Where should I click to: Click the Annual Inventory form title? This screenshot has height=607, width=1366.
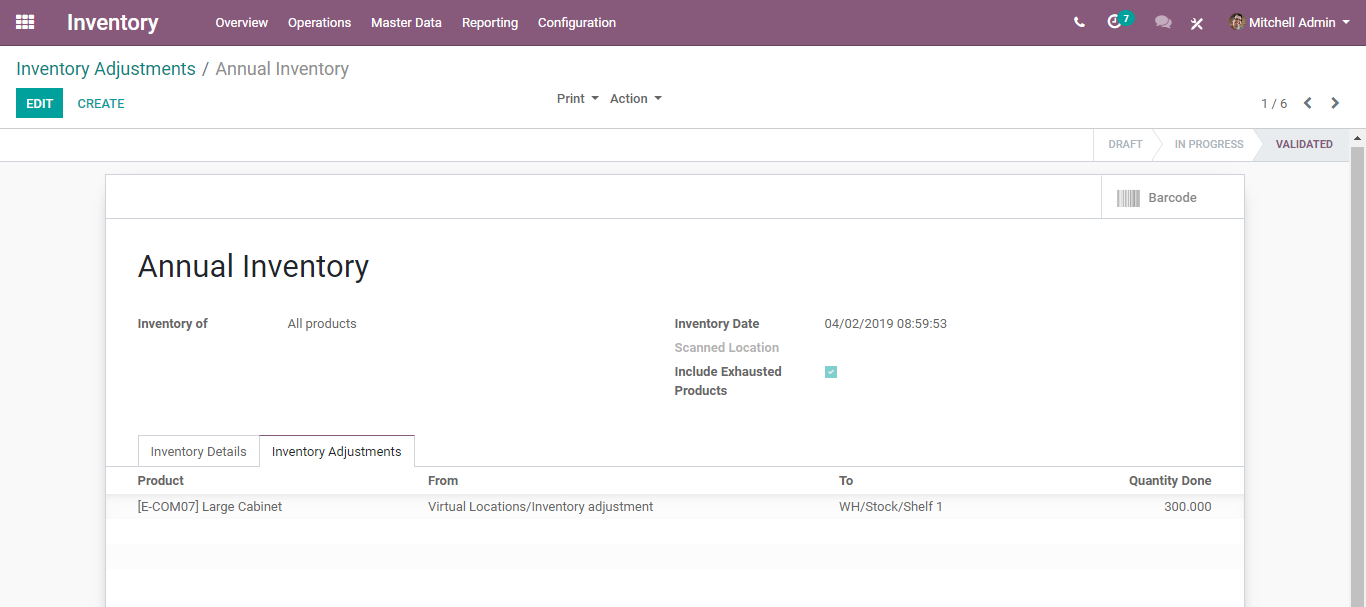tap(253, 266)
